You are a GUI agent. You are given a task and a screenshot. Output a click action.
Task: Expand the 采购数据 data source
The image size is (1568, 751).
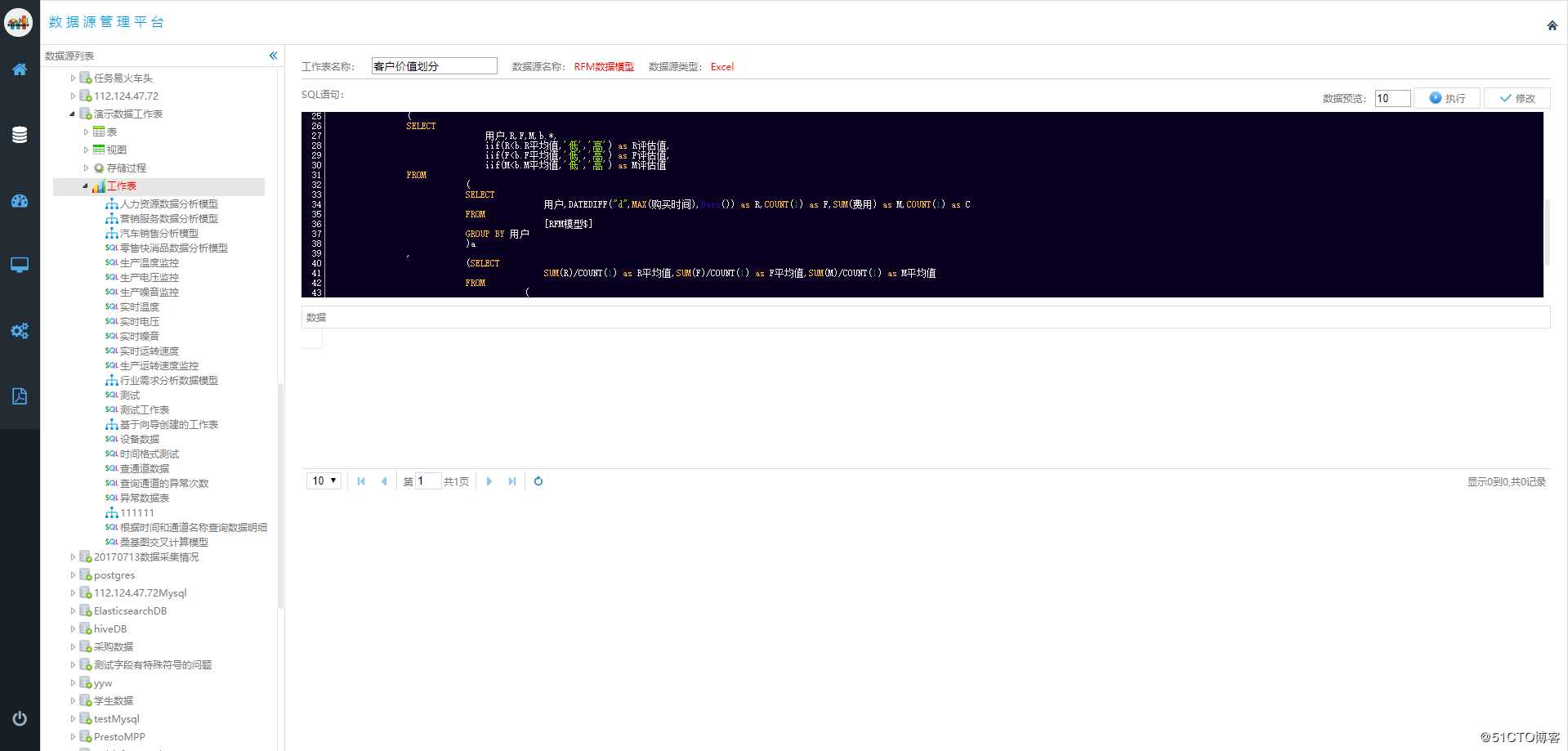coord(73,647)
